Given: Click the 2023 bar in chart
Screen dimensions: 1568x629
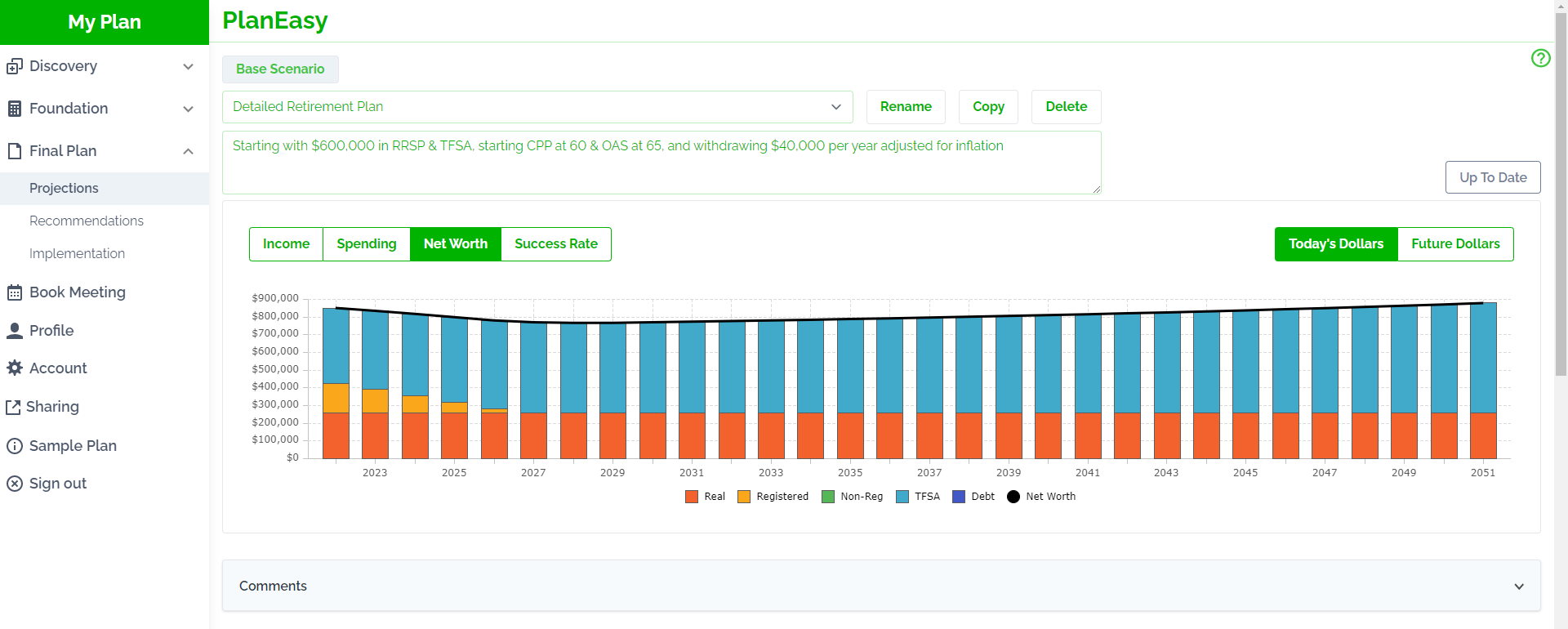Looking at the screenshot, I should tap(375, 385).
